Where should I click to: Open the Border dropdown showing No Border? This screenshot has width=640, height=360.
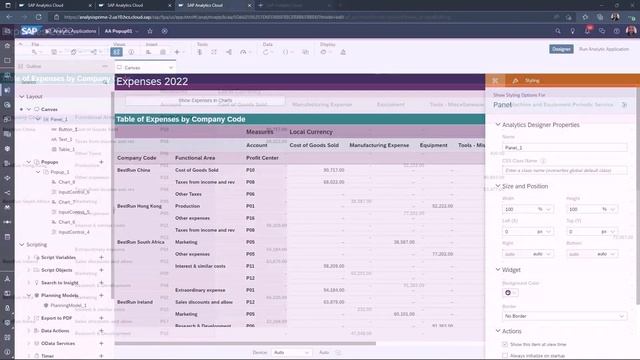564,316
